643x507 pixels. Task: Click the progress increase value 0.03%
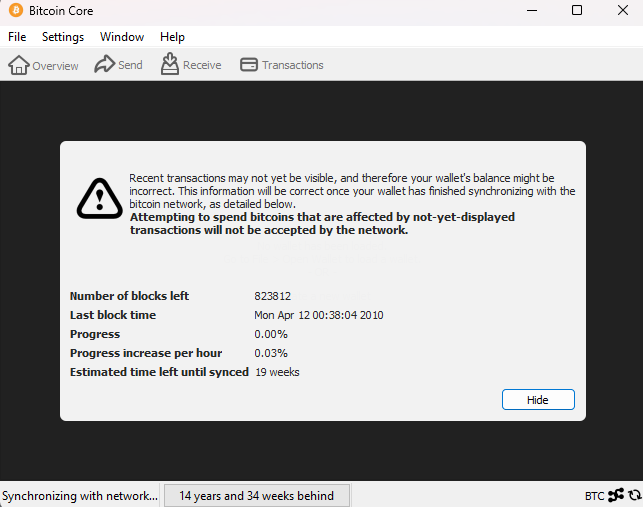271,353
